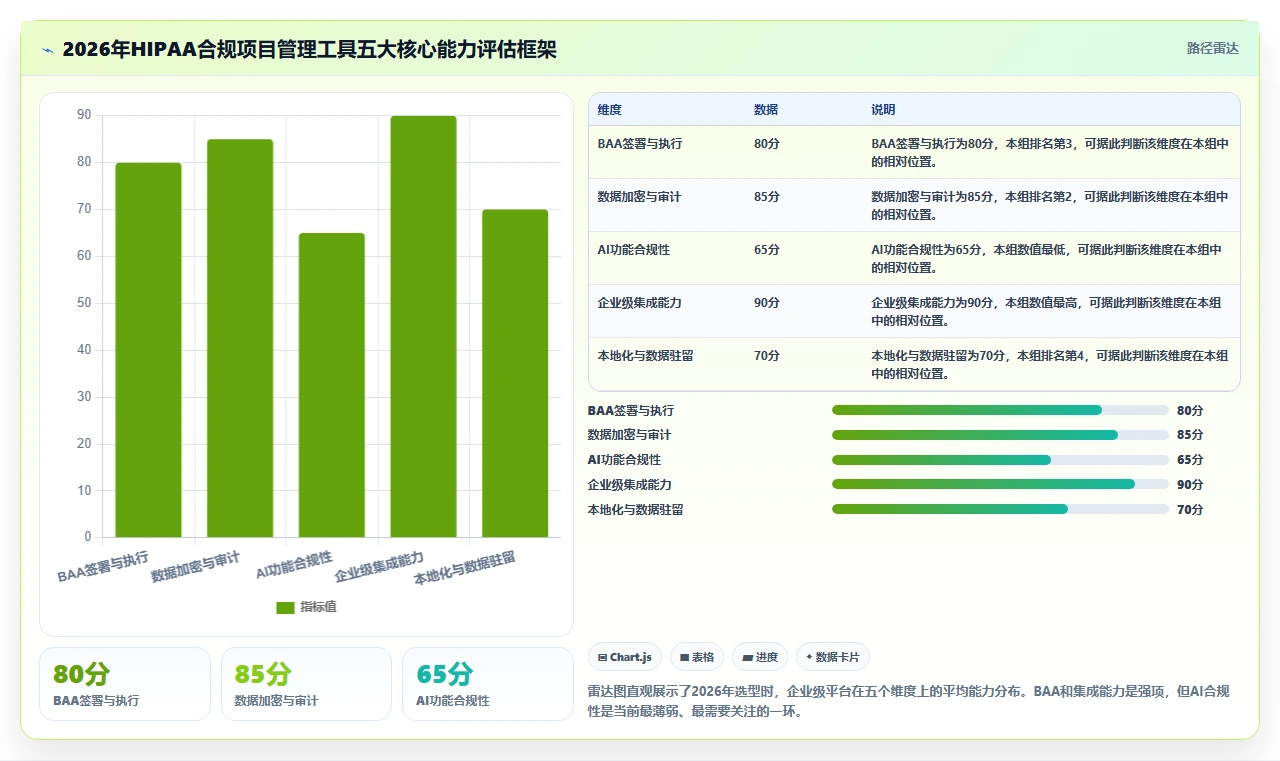
Task: Toggle the 指标值 legend swatch
Action: [285, 607]
